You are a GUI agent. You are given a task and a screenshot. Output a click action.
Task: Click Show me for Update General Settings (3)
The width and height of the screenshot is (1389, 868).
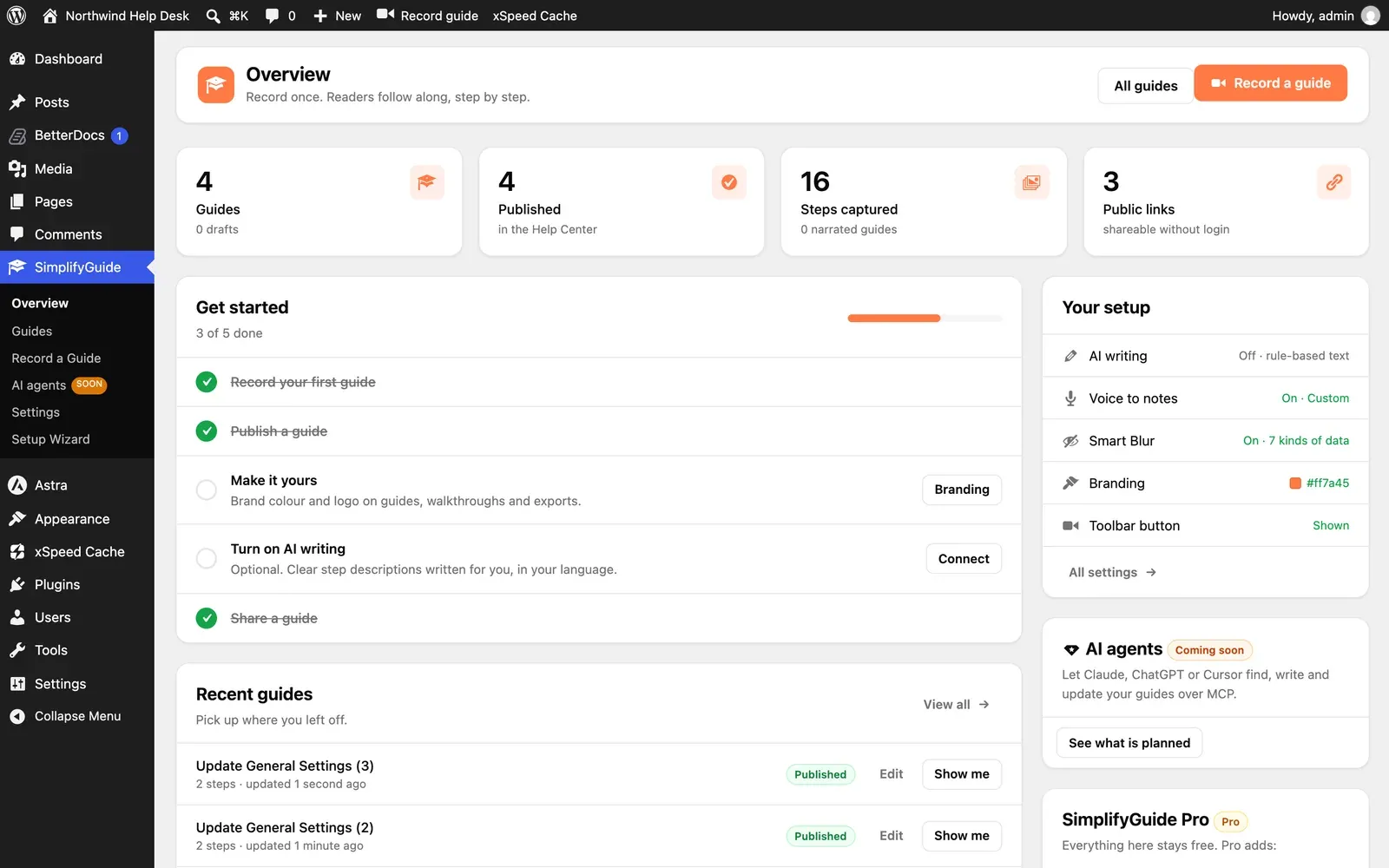[x=961, y=774]
